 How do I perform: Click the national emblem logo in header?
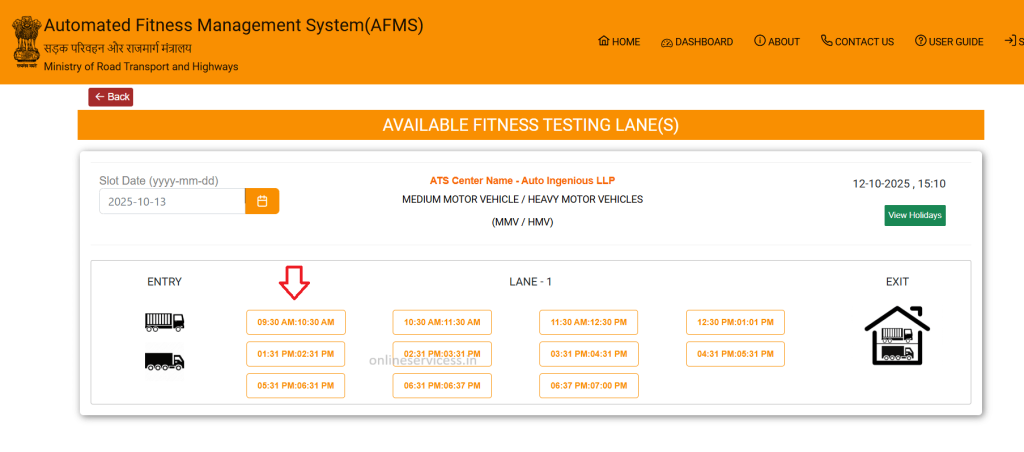point(25,40)
